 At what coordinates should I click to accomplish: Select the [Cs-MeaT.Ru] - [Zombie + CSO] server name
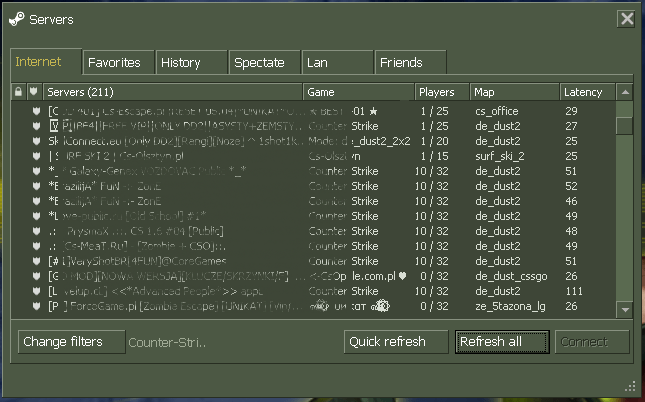click(x=137, y=246)
